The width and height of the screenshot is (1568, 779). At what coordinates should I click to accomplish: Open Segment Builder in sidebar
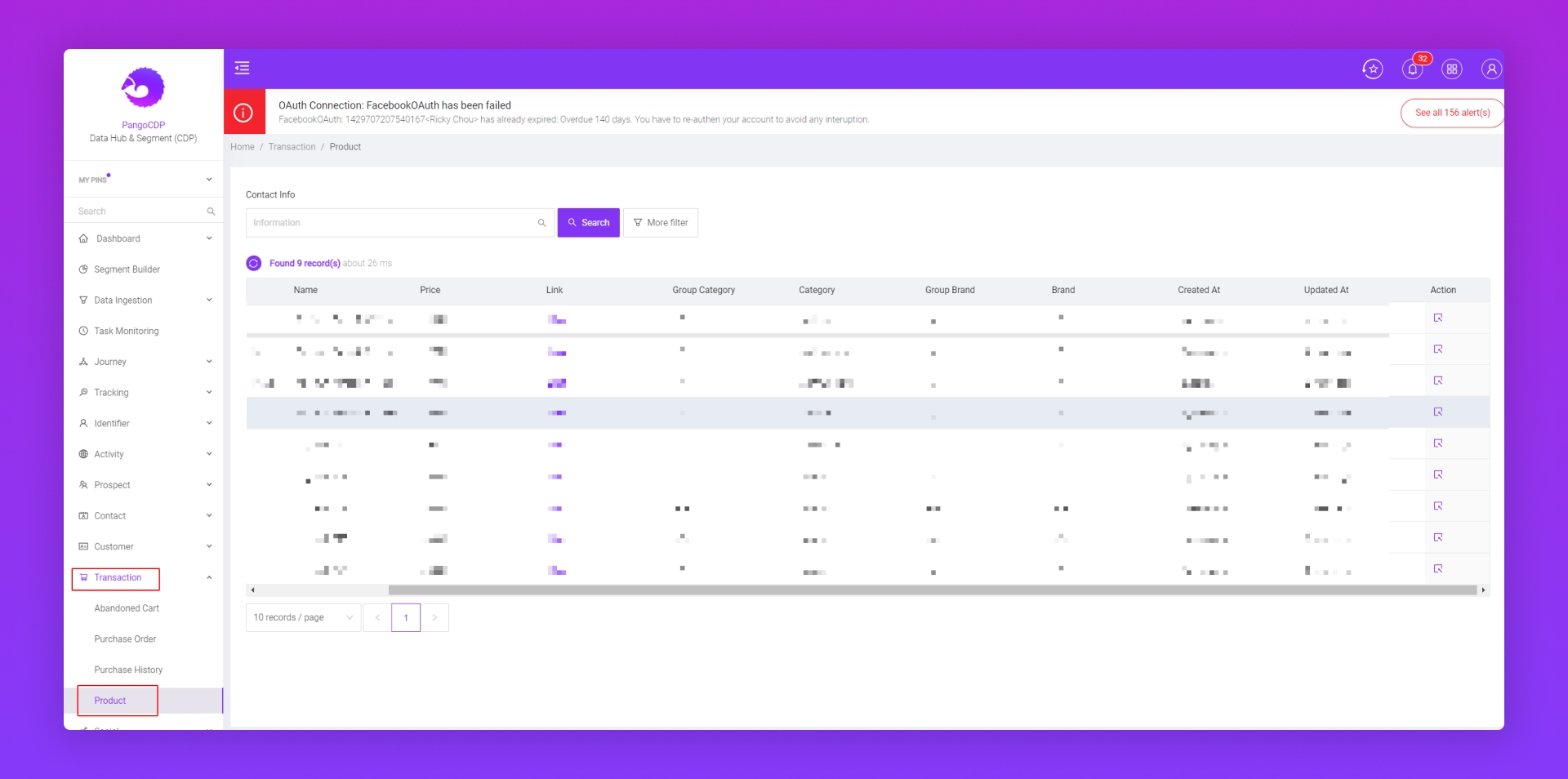(x=127, y=269)
